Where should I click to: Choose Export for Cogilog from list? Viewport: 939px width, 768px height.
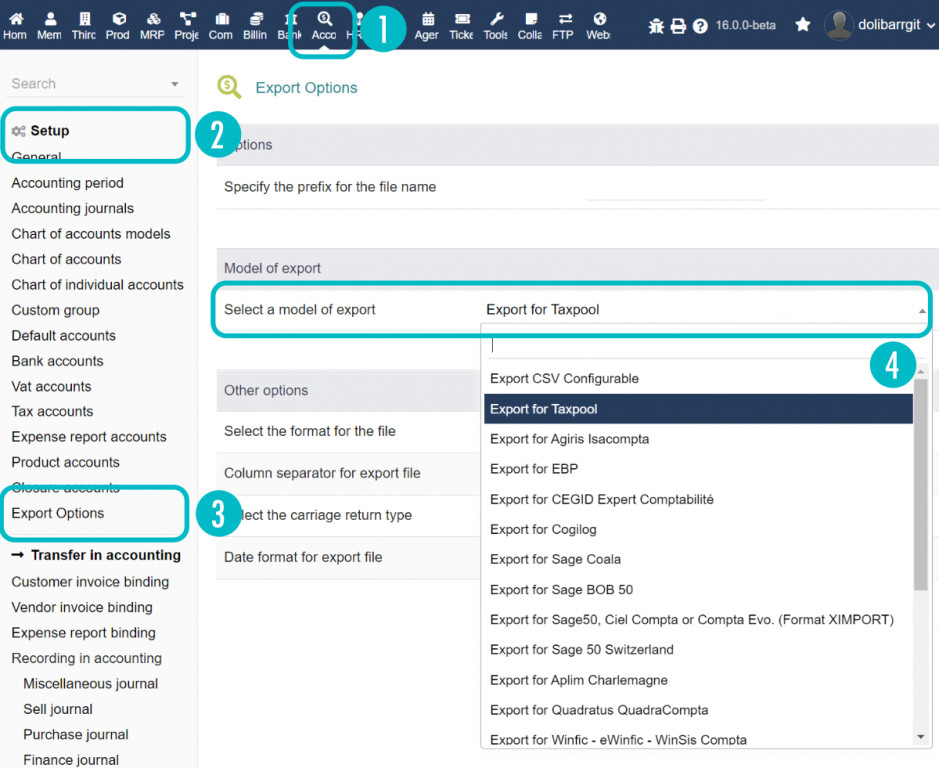pos(543,529)
